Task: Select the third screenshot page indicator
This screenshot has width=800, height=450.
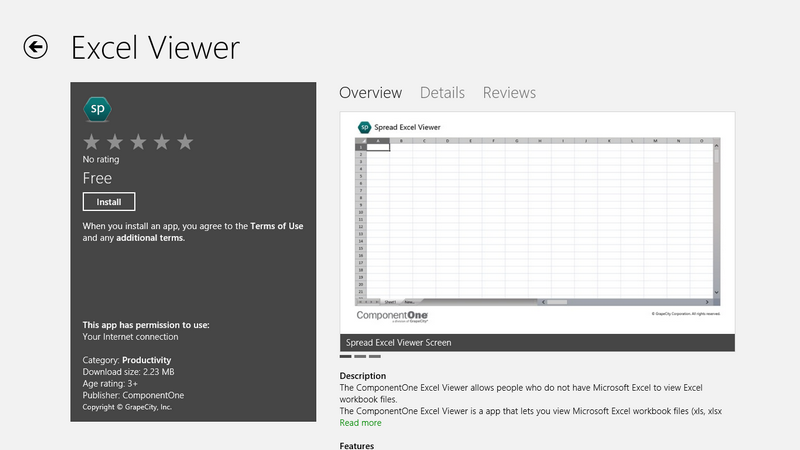Action: (x=374, y=356)
